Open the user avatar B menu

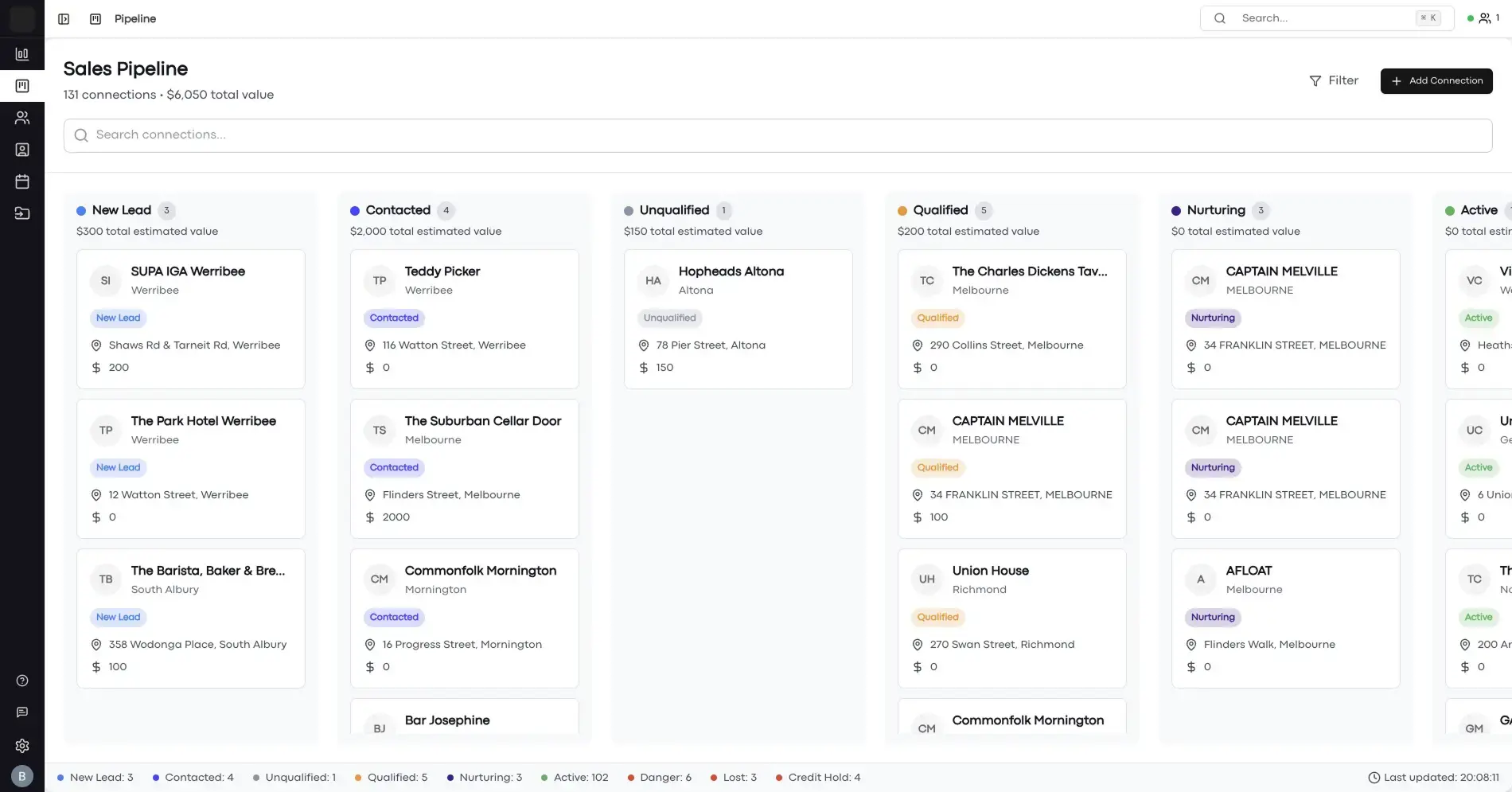(22, 776)
